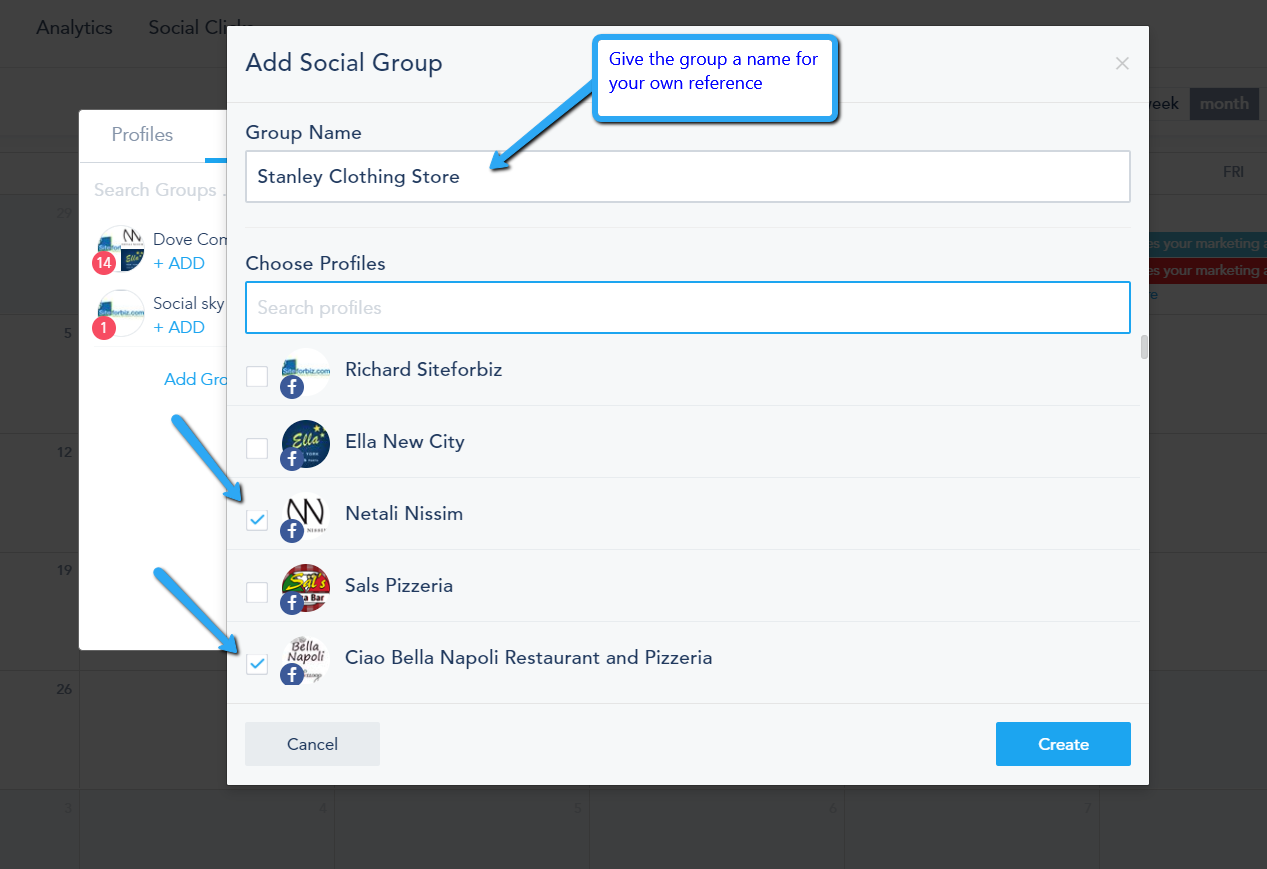The height and width of the screenshot is (869, 1267).
Task: Select the Richard Siteforbiz profile name
Action: (423, 370)
